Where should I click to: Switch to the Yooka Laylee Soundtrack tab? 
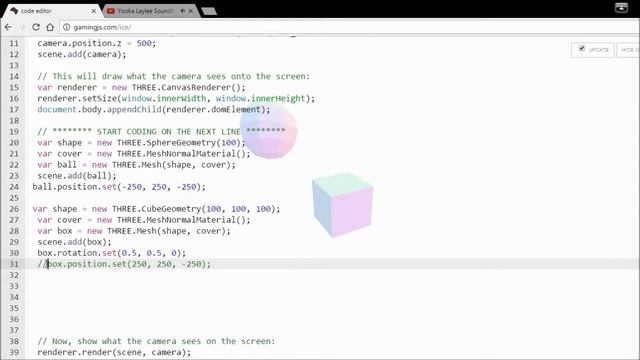click(150, 11)
